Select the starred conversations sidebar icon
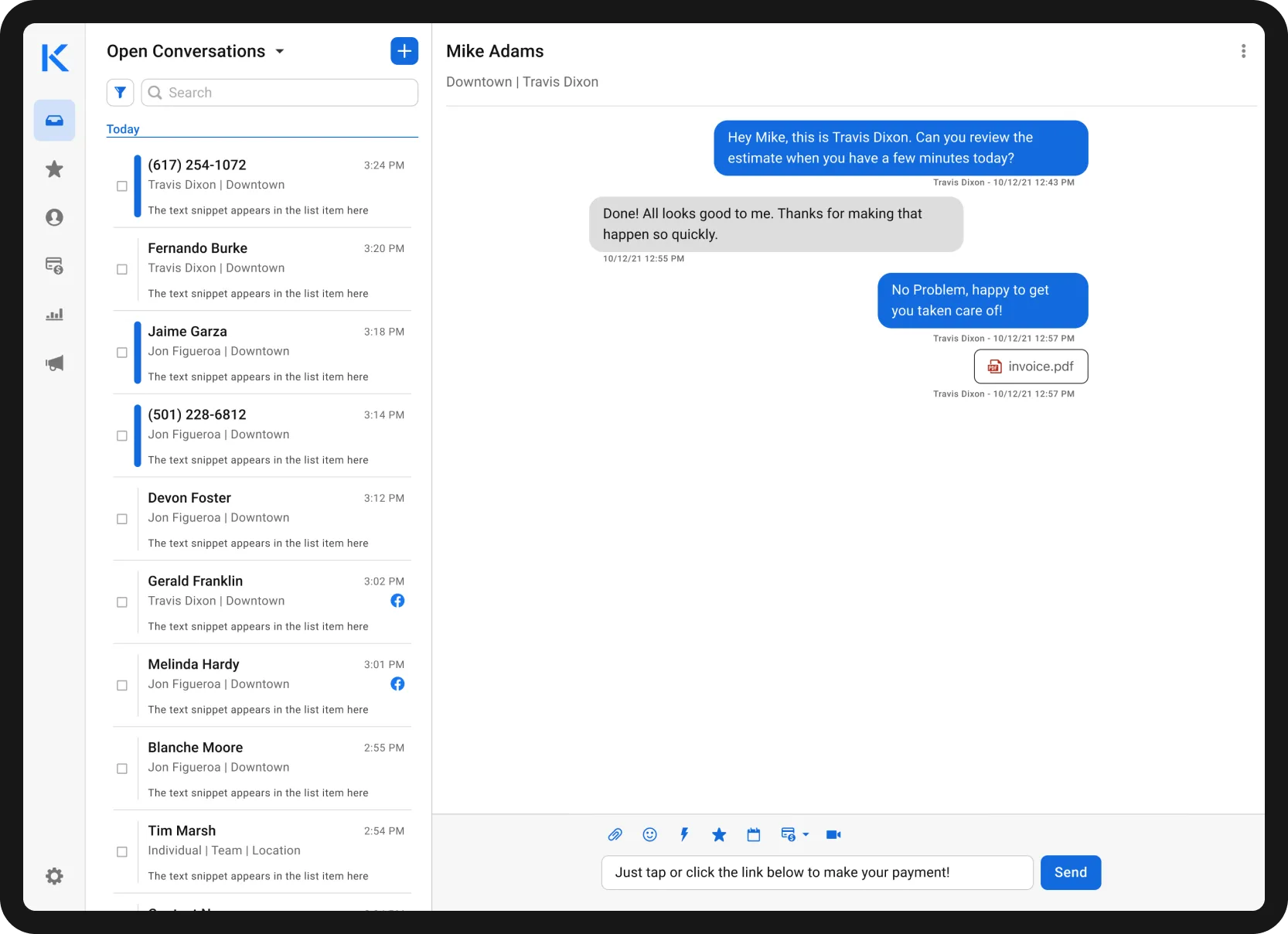 (54, 169)
